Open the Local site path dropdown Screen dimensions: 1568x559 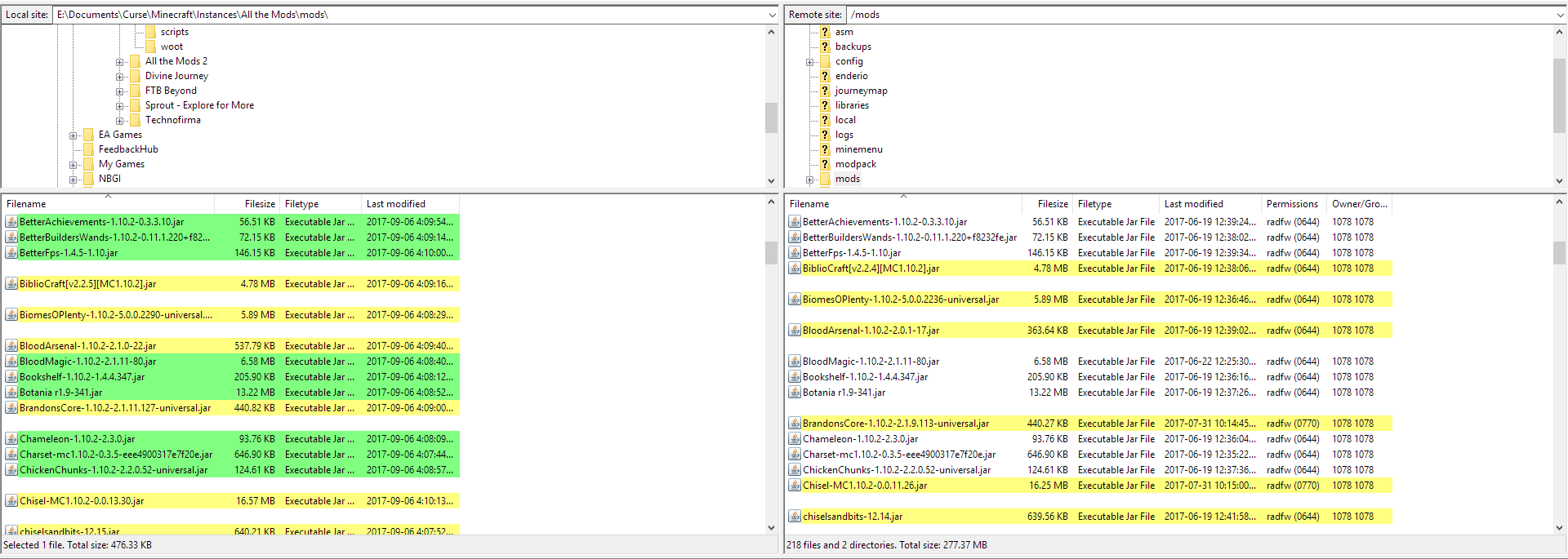772,15
